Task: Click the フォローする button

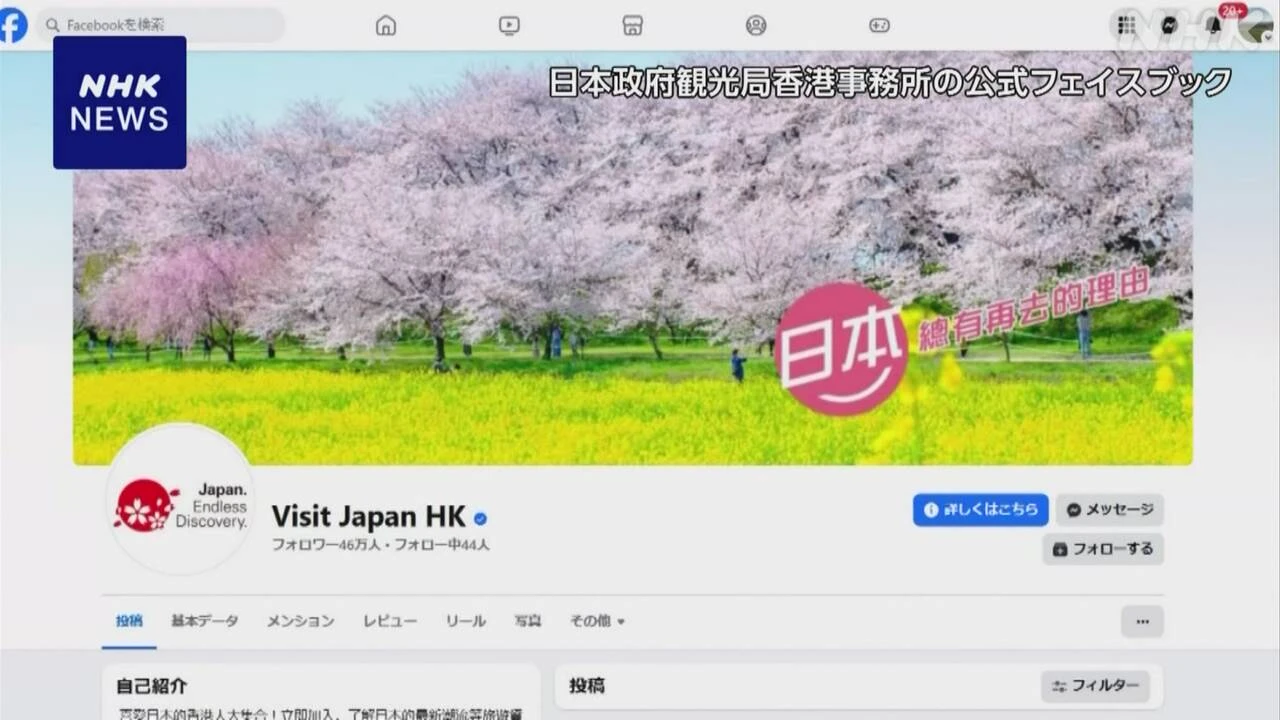Action: 1103,549
